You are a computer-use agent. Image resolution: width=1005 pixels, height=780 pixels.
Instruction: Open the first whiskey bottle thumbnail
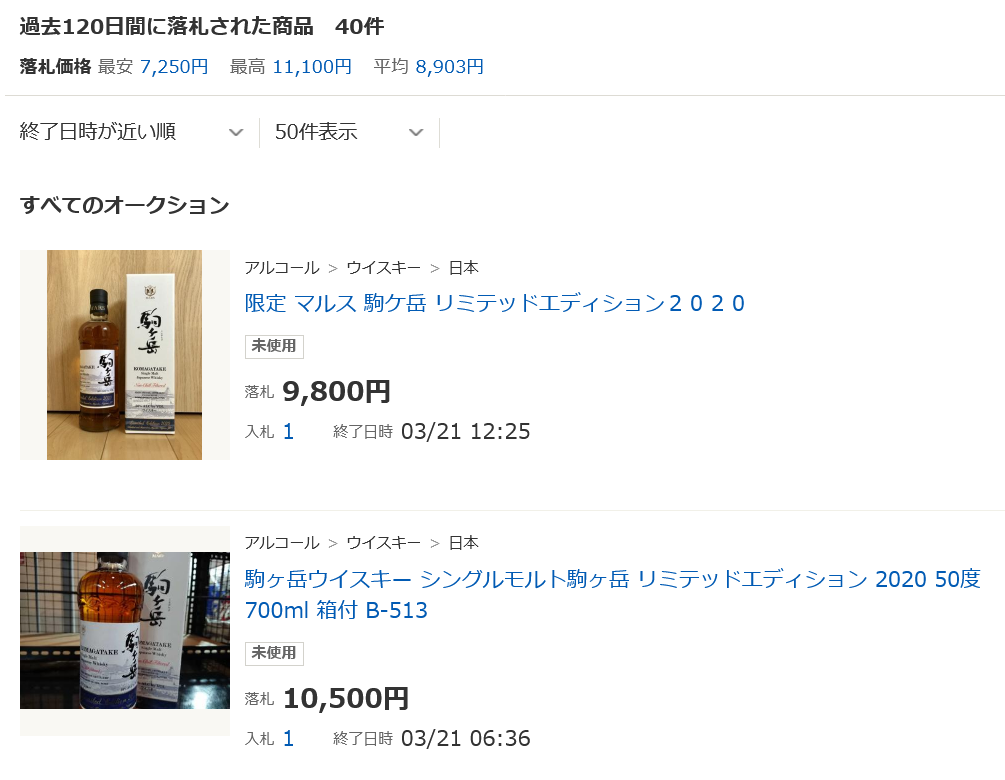[x=124, y=354]
